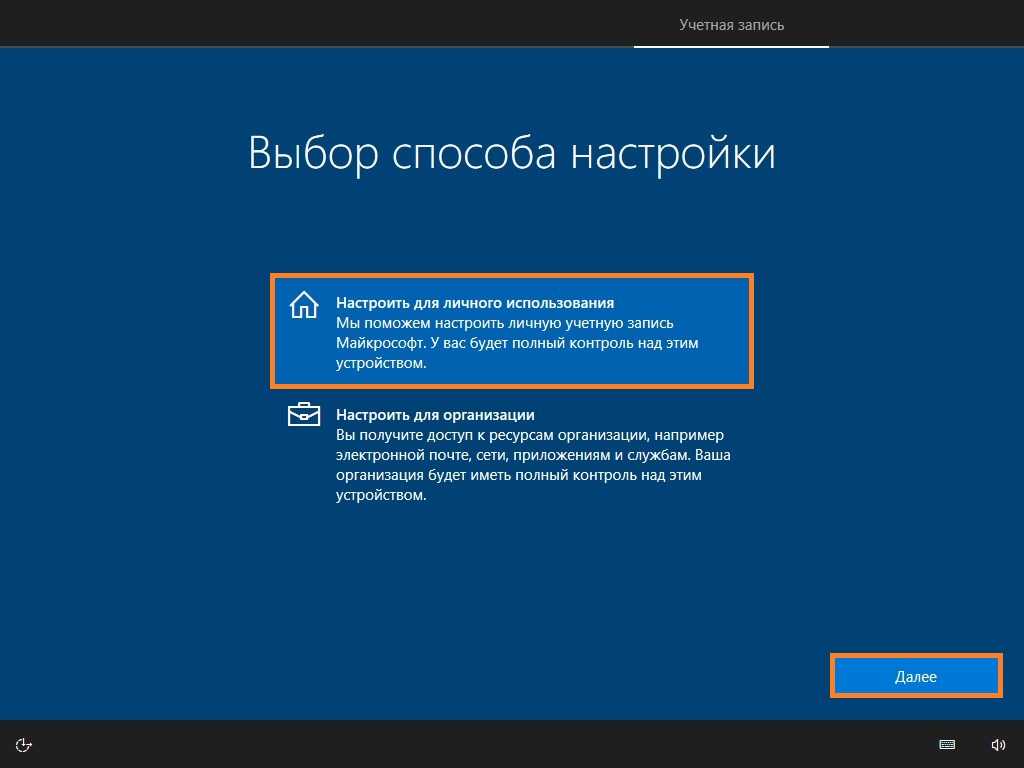Open the on-screen keyboard icon
The image size is (1024, 768).
point(947,744)
